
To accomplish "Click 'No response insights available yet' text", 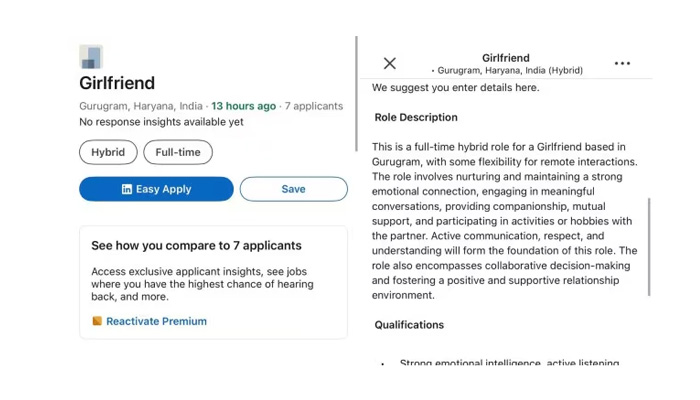I will 161,122.
